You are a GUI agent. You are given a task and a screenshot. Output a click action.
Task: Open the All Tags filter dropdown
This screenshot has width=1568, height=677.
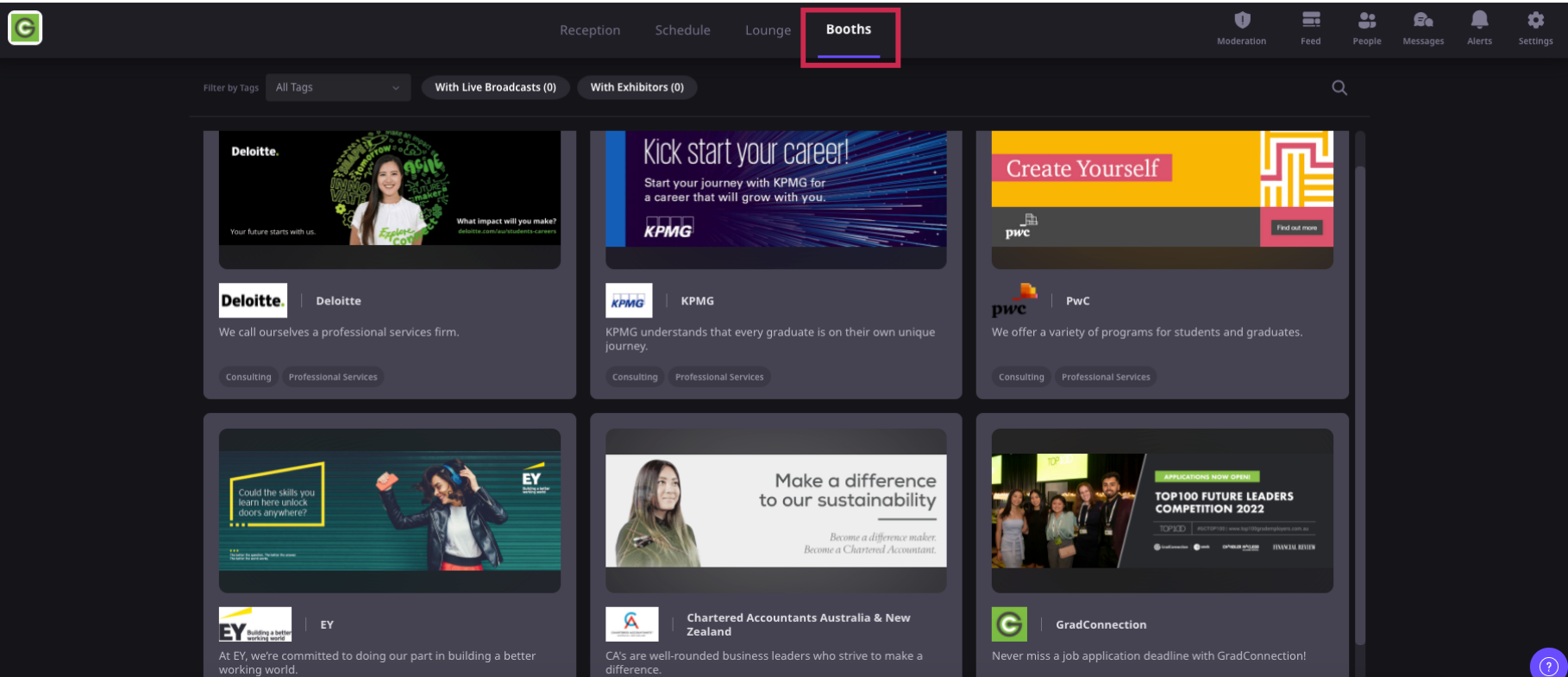[338, 87]
